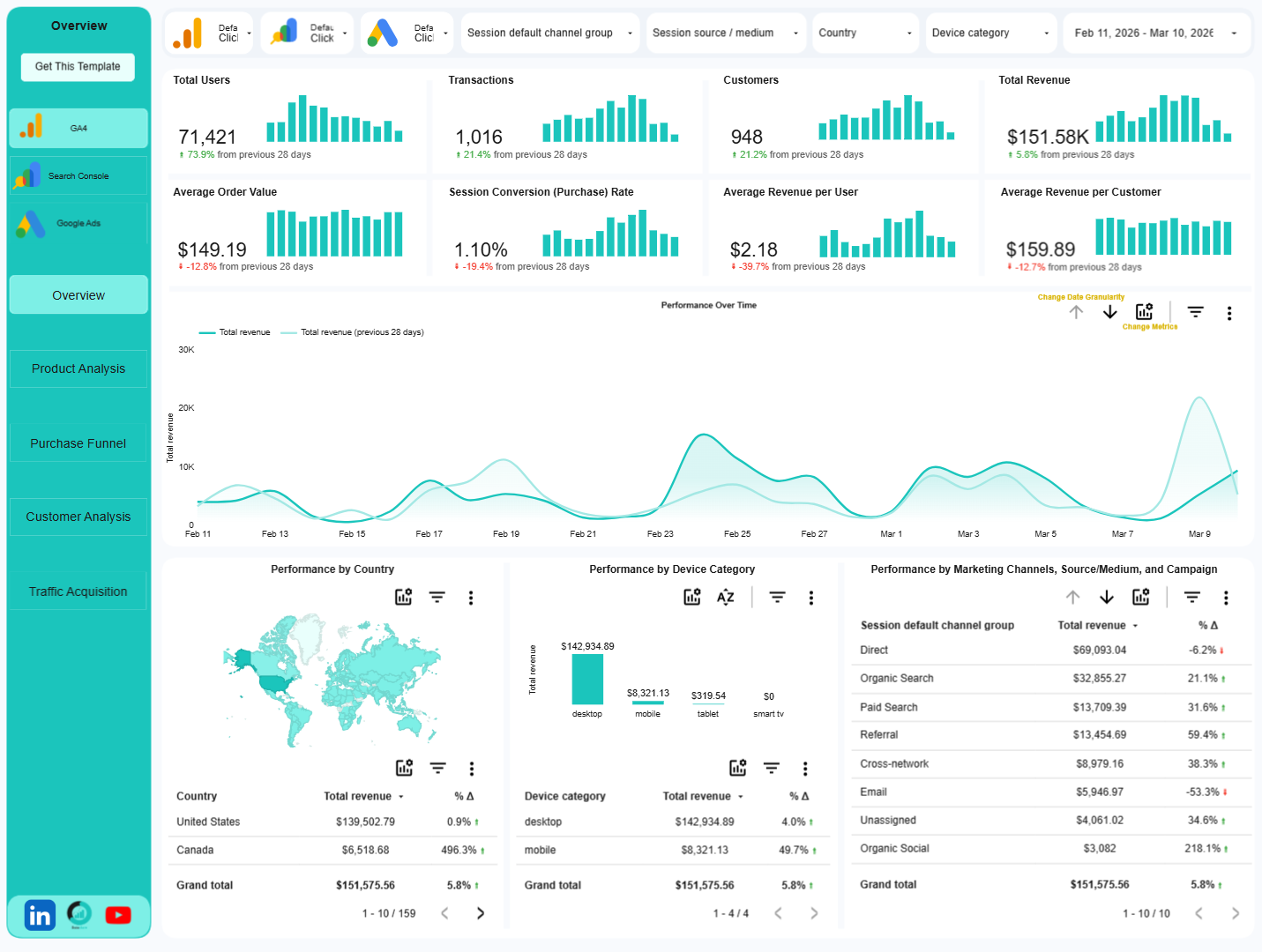This screenshot has width=1262, height=952.
Task: Click the LinkedIn icon at bottom of sidebar
Action: click(x=40, y=915)
